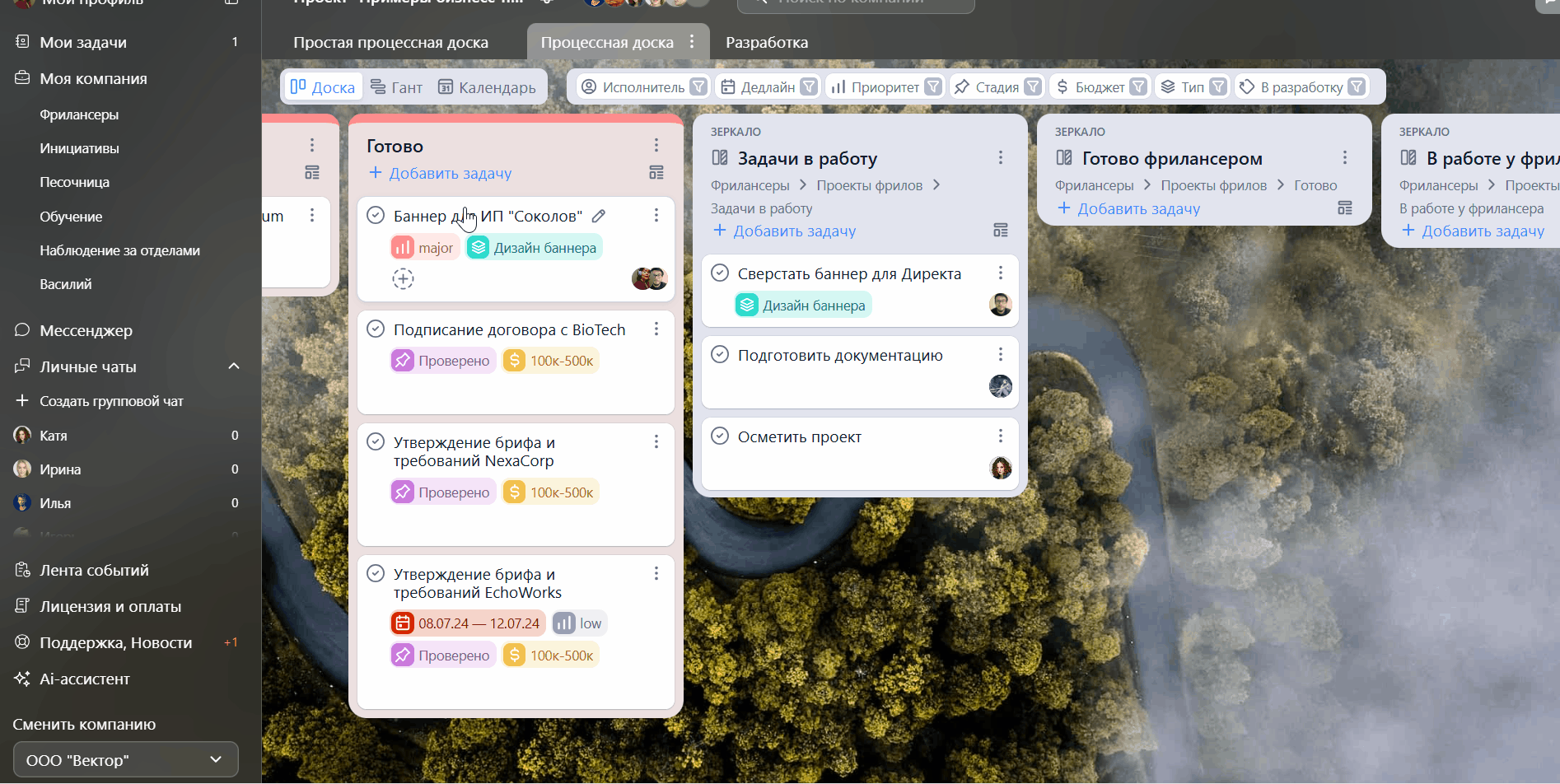Mark Подписание договора с BioTech as complete
The width and height of the screenshot is (1560, 784).
376,329
